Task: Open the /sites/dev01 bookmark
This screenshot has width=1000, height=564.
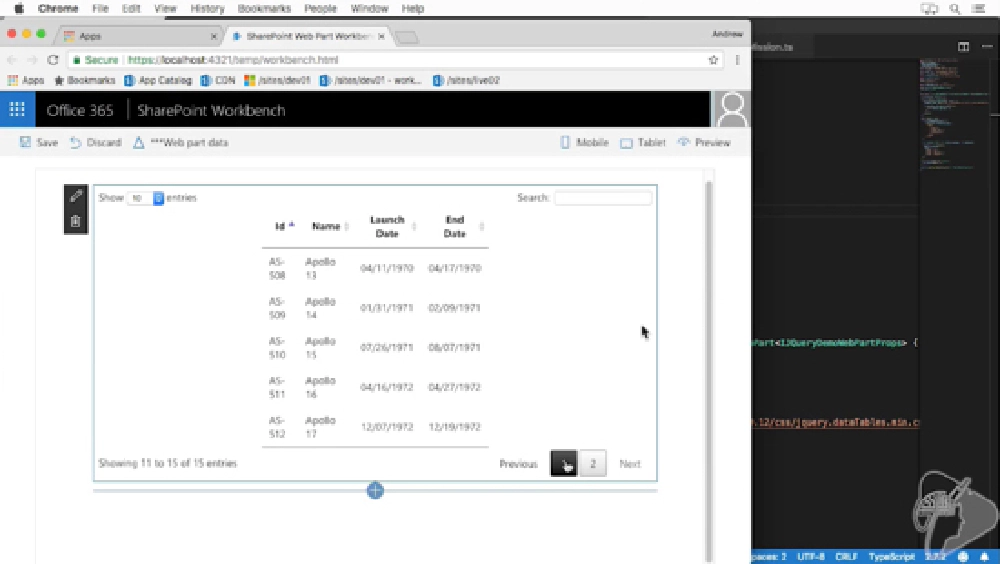Action: [277, 80]
